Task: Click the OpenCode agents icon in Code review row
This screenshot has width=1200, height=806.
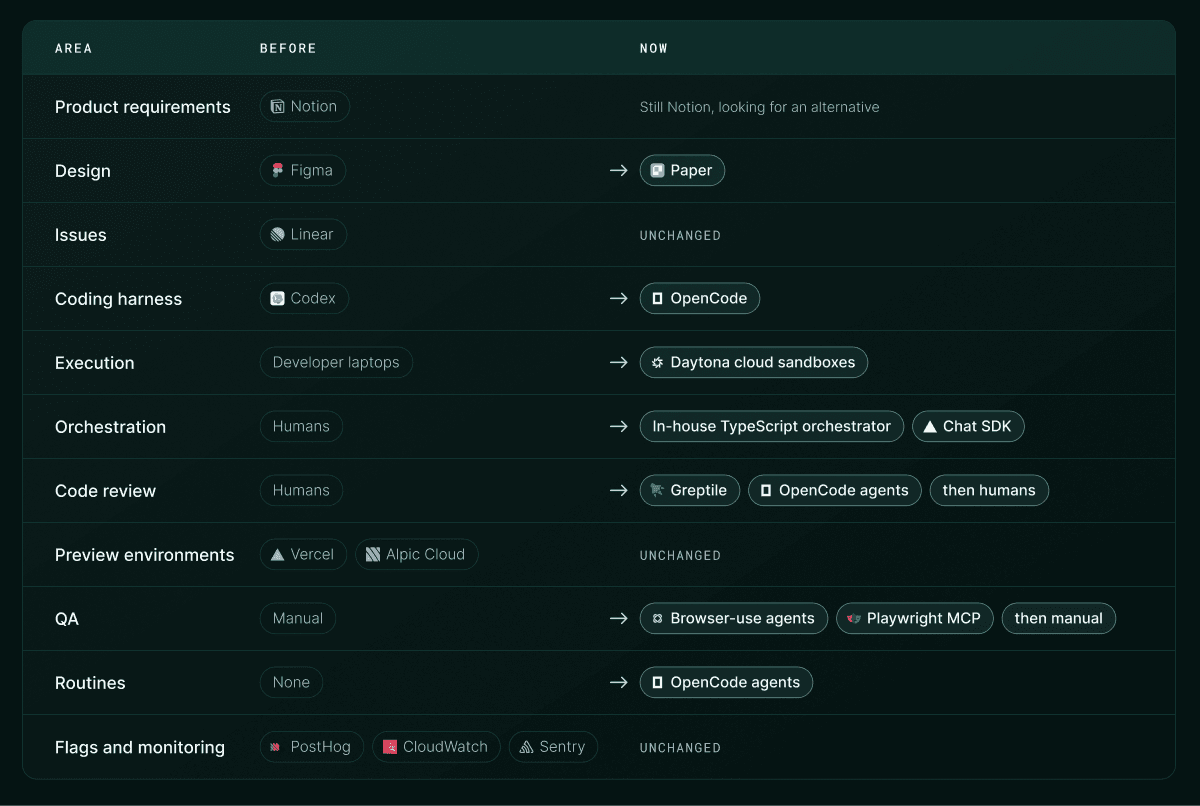Action: coord(765,491)
